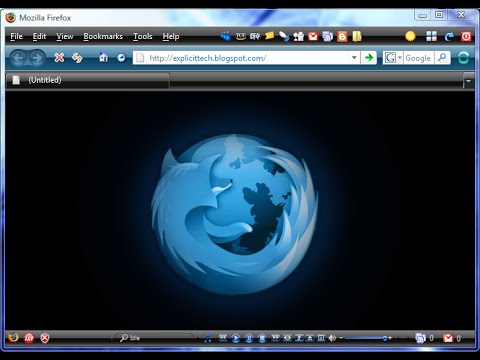This screenshot has width=480, height=360.
Task: Click the teal activity throbber icon
Action: (x=463, y=58)
